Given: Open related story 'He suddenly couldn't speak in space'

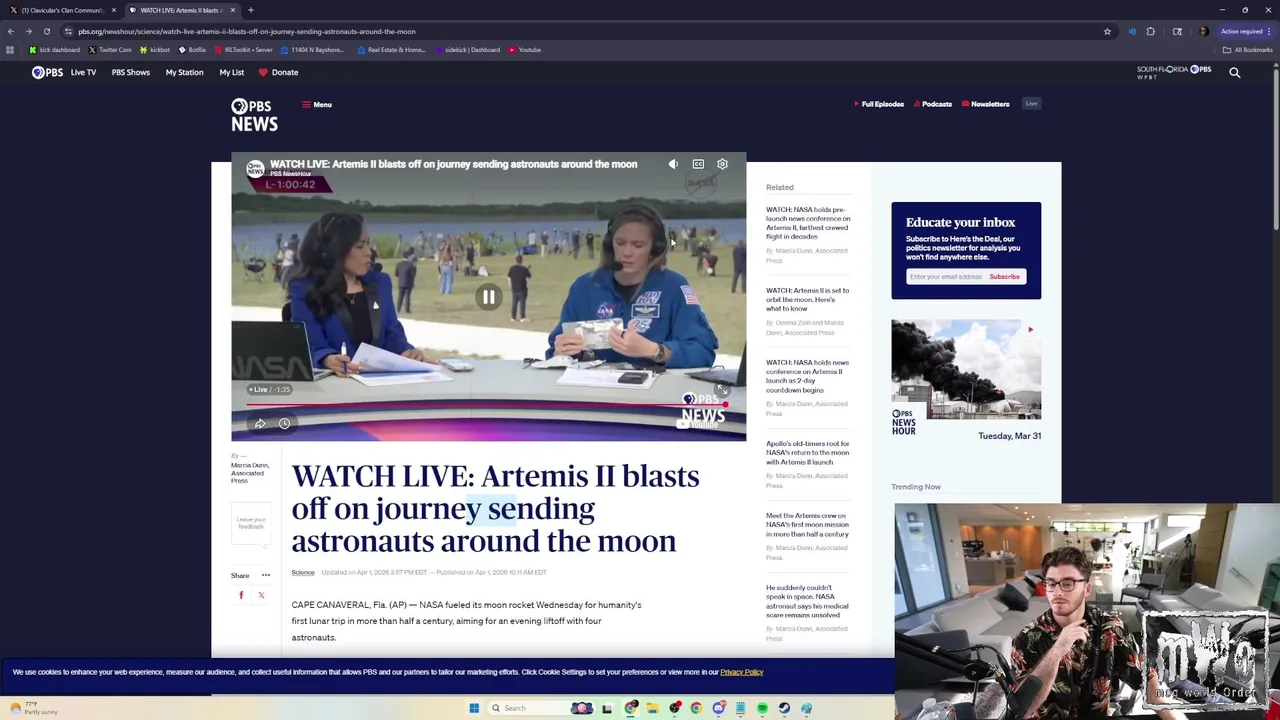Looking at the screenshot, I should [x=807, y=601].
